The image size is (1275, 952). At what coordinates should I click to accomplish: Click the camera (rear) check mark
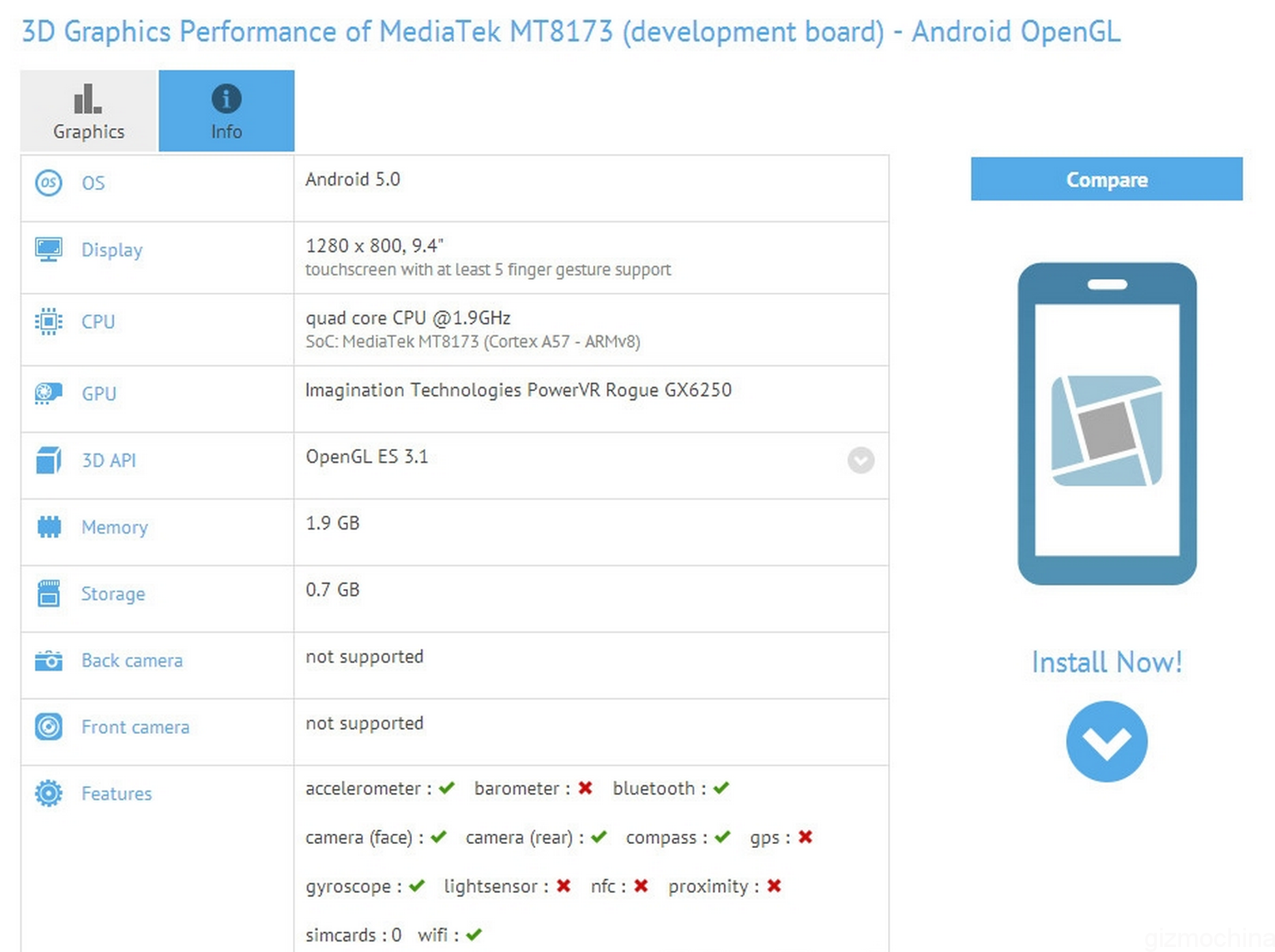[599, 837]
